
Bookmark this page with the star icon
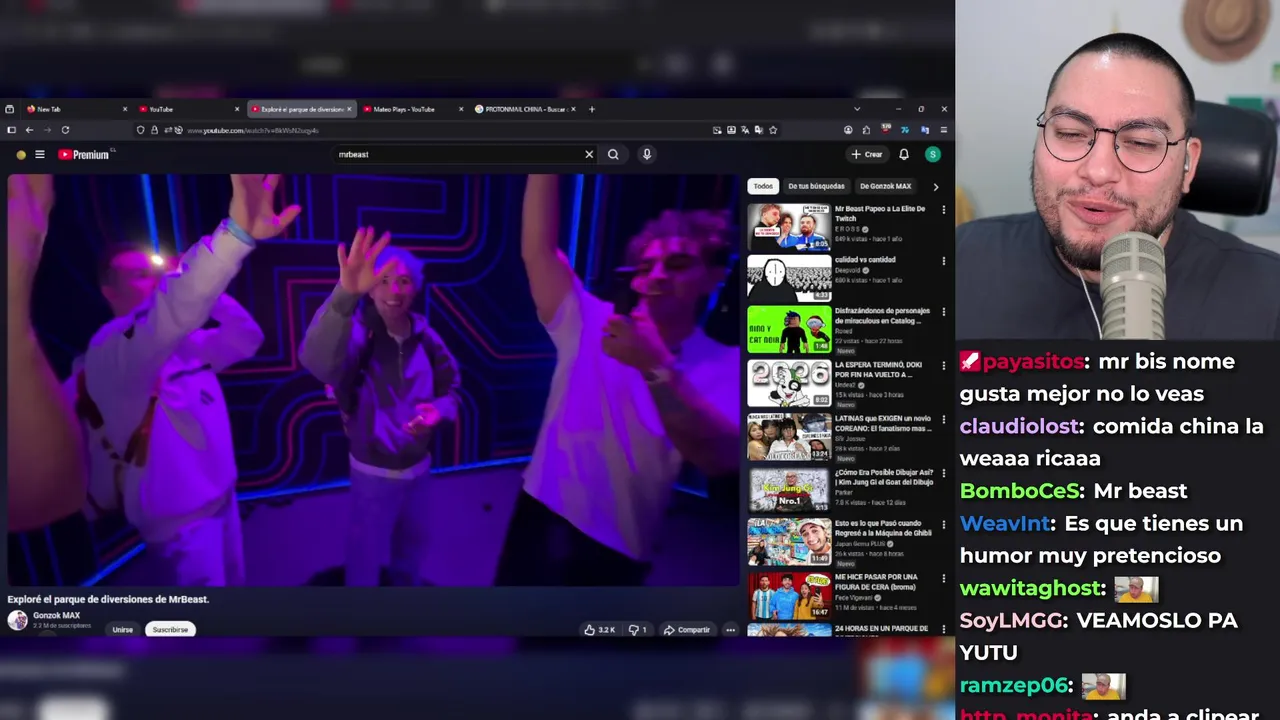pos(773,130)
